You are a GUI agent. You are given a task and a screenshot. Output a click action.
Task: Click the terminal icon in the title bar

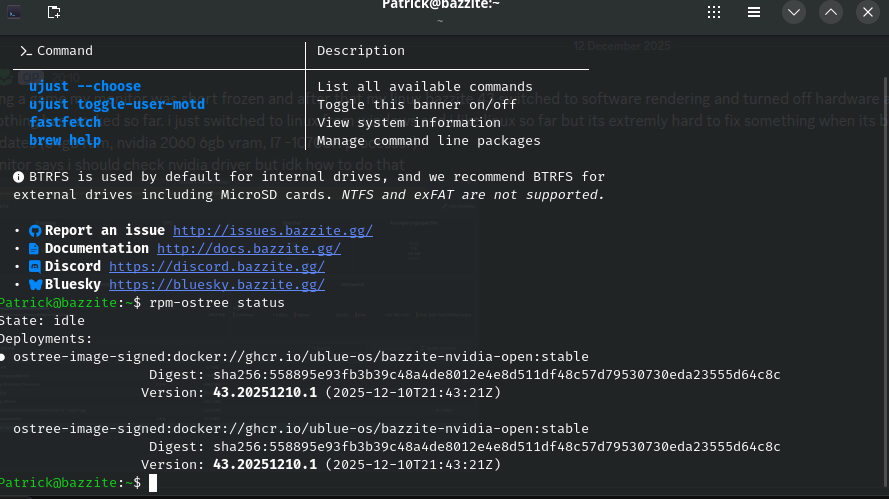point(14,12)
